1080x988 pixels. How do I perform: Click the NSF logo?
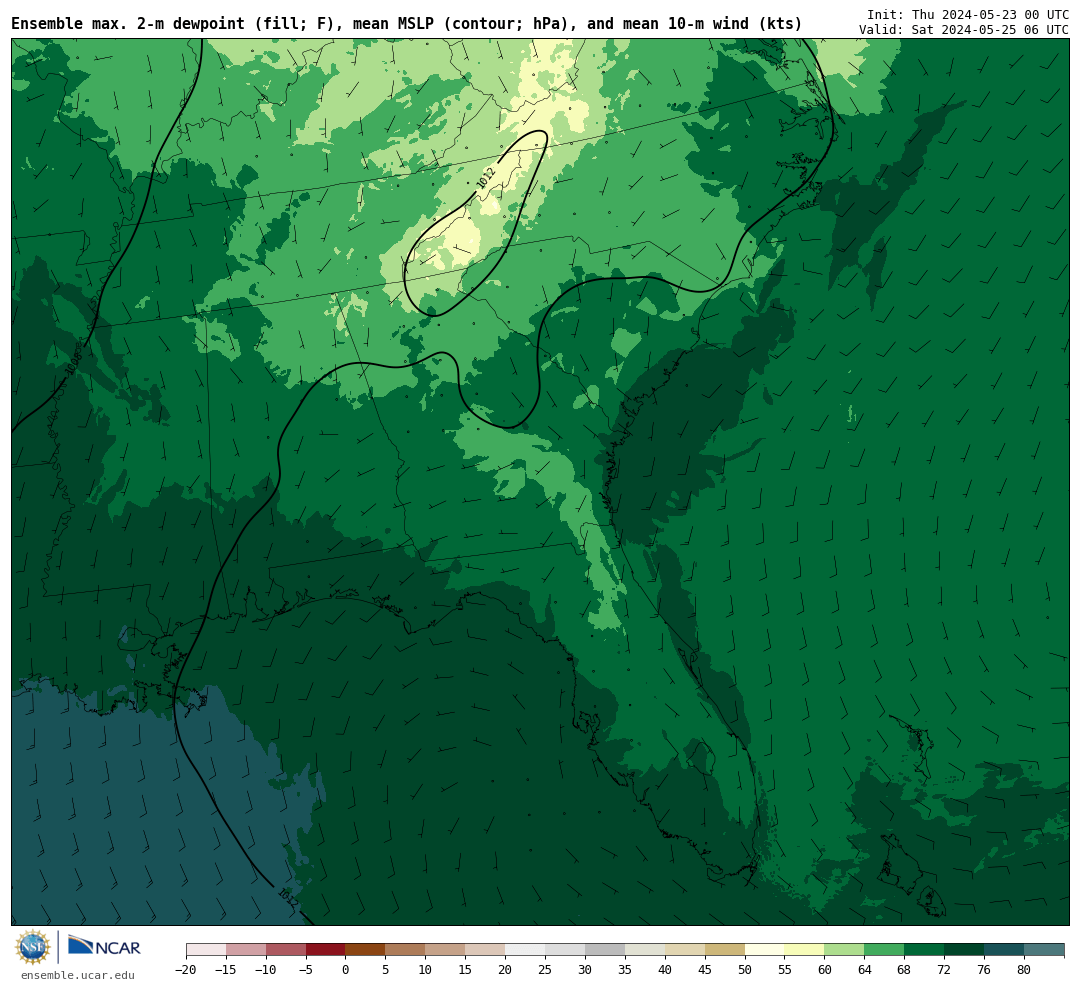tap(33, 947)
